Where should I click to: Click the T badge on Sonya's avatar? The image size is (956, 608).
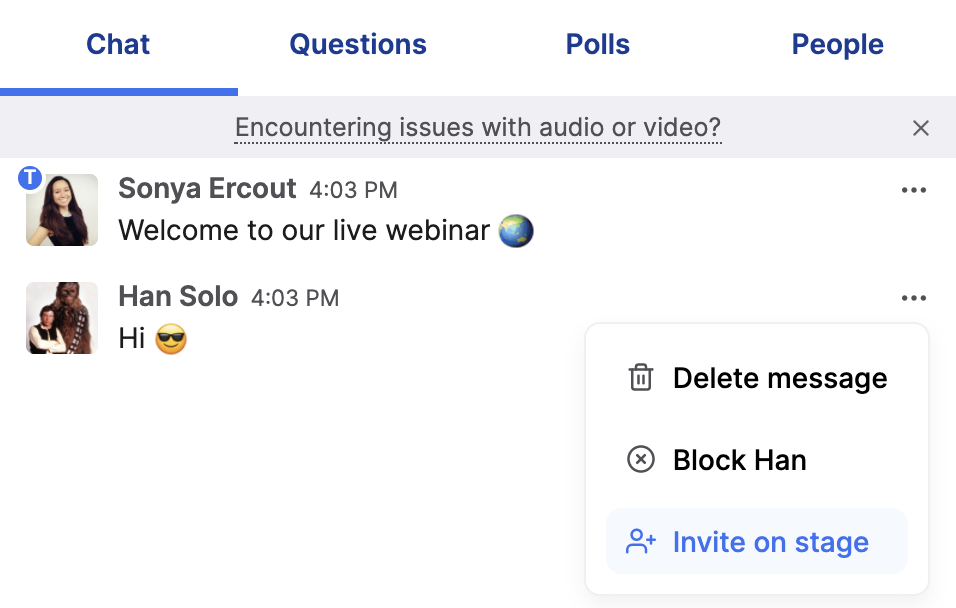(x=30, y=177)
